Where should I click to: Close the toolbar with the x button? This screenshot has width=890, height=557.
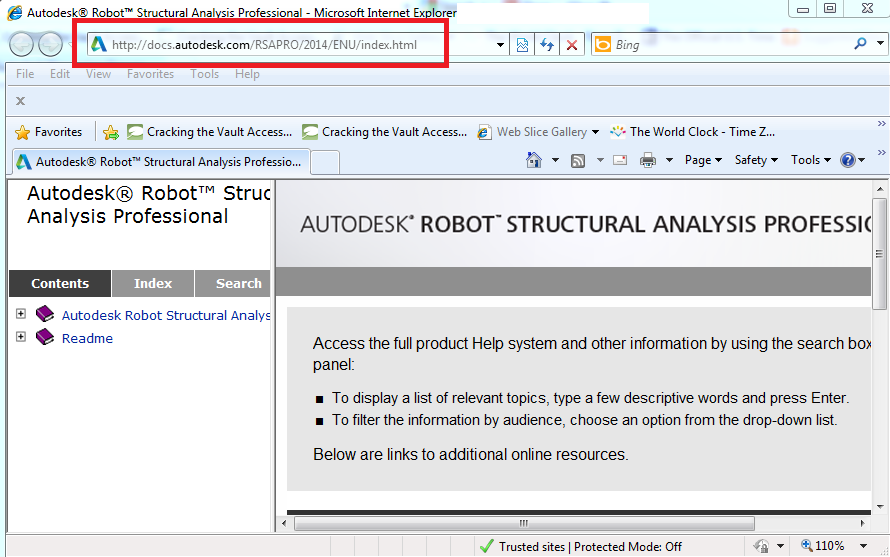tap(20, 101)
